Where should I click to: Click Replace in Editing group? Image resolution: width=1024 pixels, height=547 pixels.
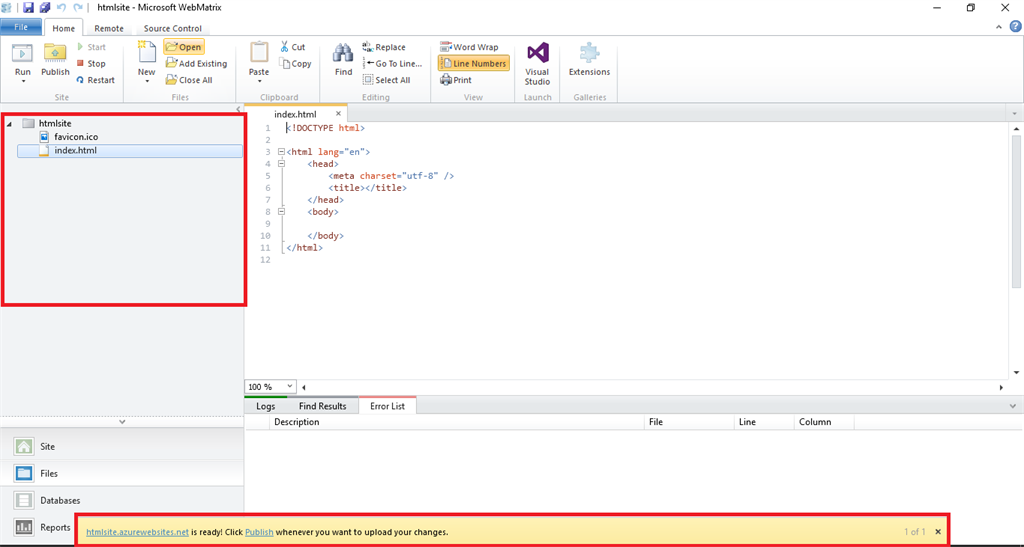click(x=384, y=47)
